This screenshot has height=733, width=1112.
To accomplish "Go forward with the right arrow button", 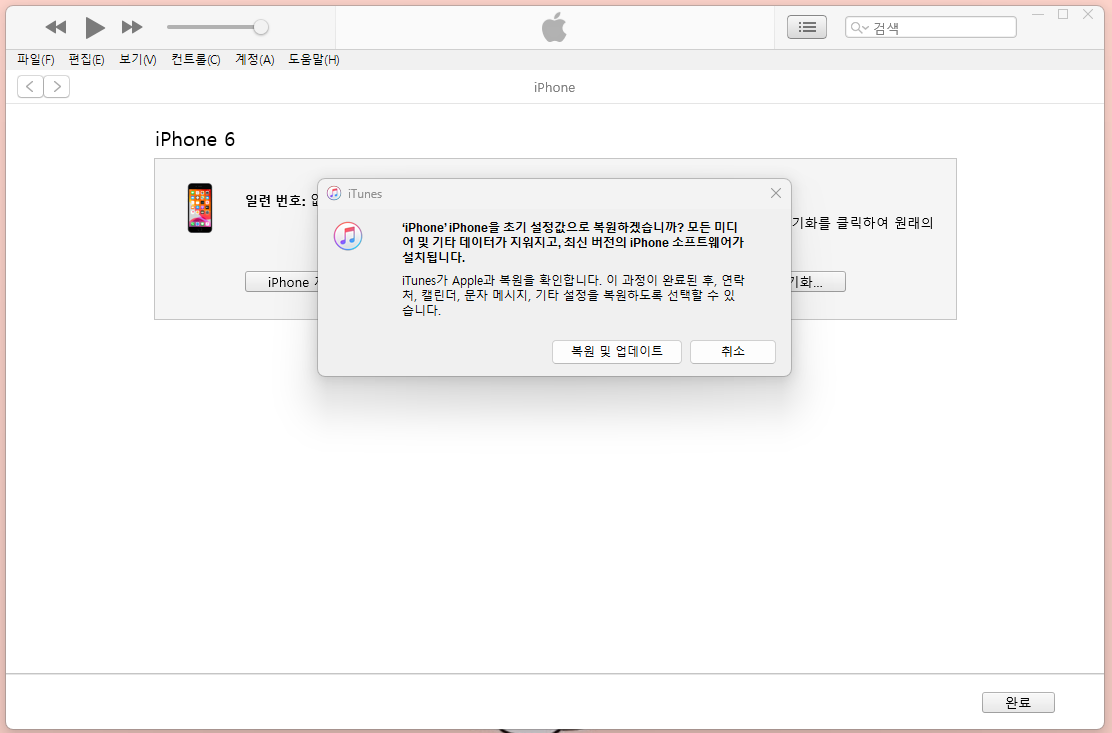I will pyautogui.click(x=57, y=86).
